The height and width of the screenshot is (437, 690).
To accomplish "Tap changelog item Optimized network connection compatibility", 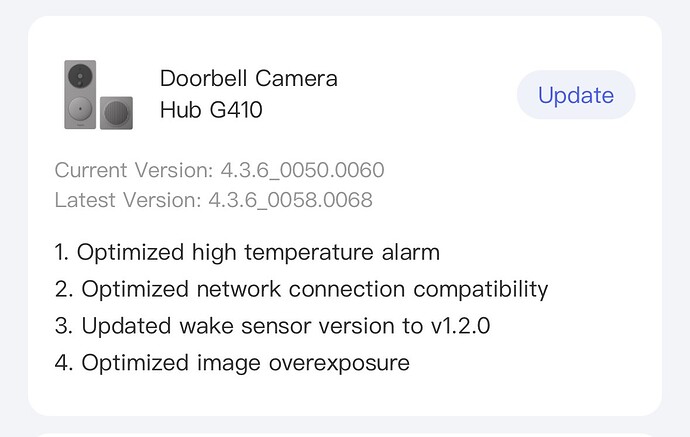I will tap(315, 290).
